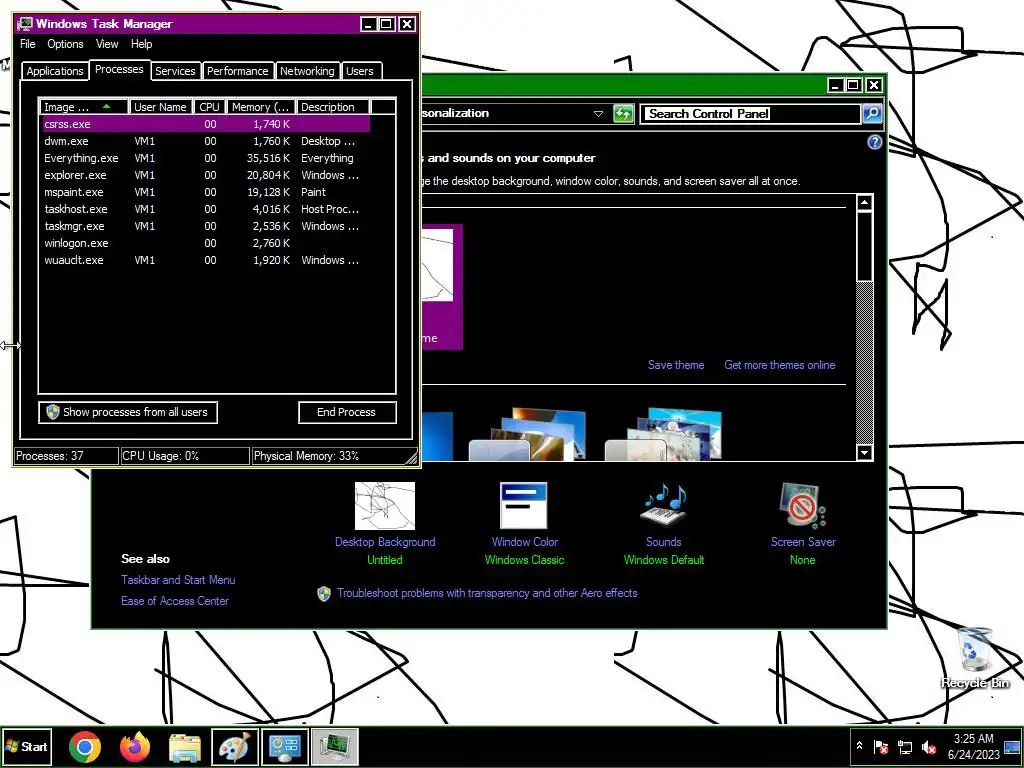Open Sounds settings icon

pyautogui.click(x=664, y=504)
